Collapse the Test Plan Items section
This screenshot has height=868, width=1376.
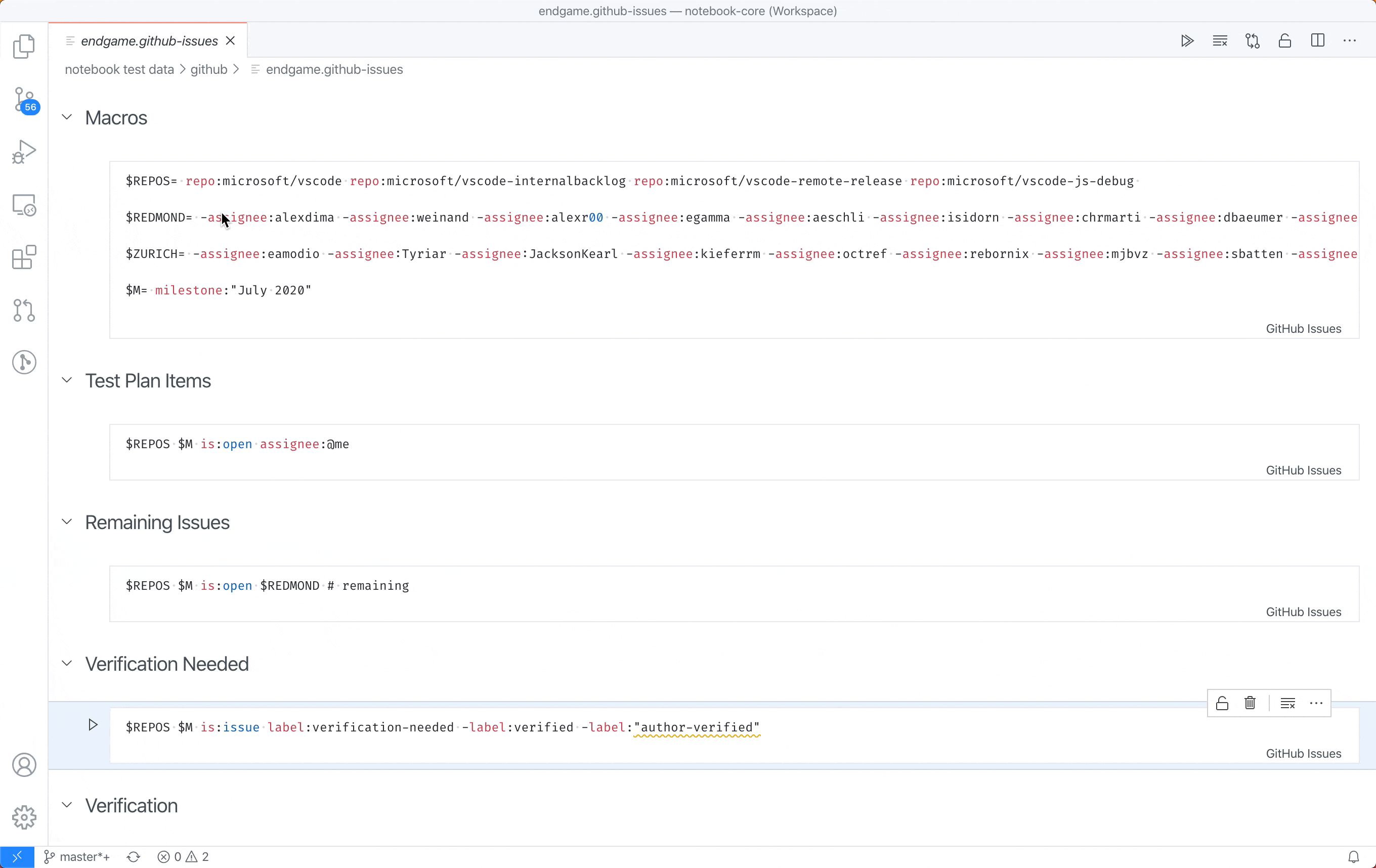pyautogui.click(x=67, y=380)
